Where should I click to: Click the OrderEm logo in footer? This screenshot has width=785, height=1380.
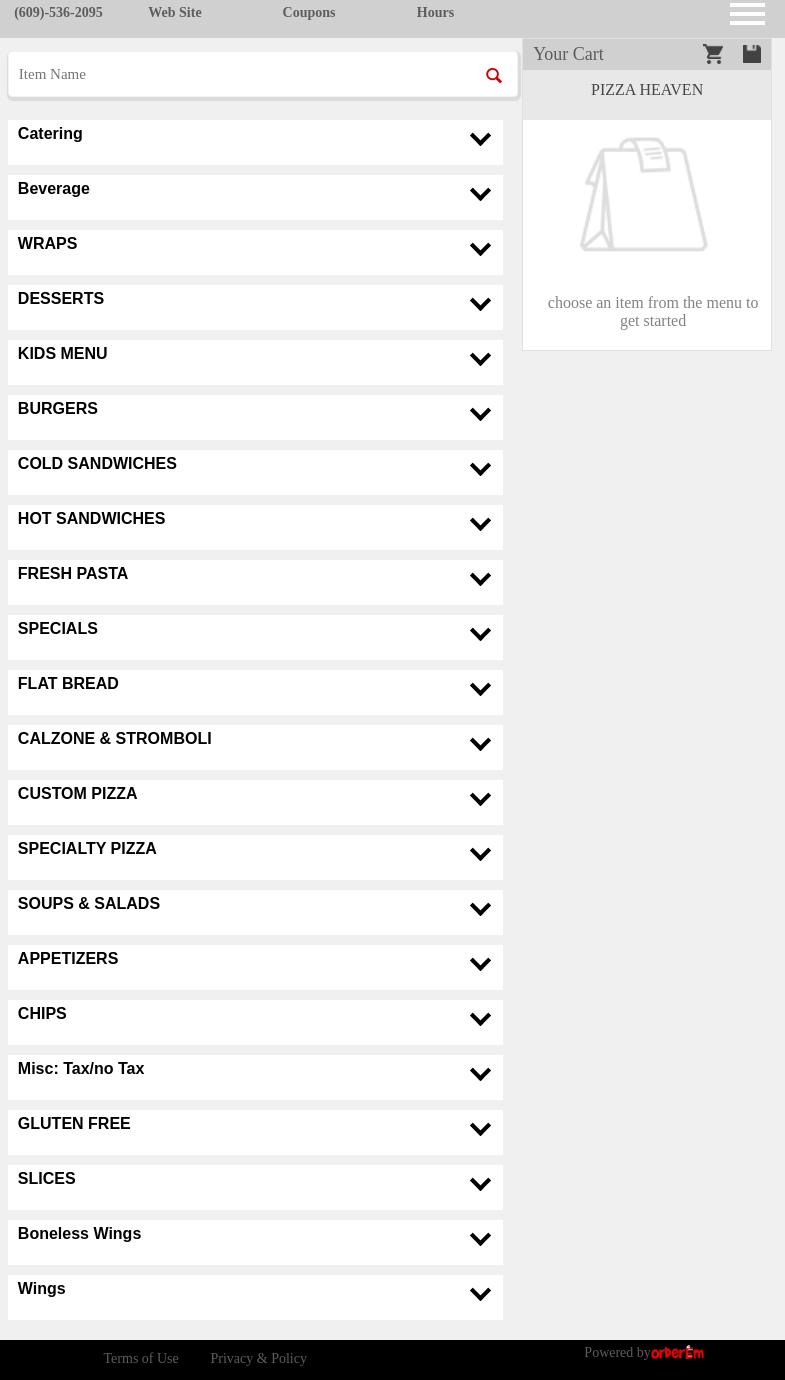(x=677, y=1353)
